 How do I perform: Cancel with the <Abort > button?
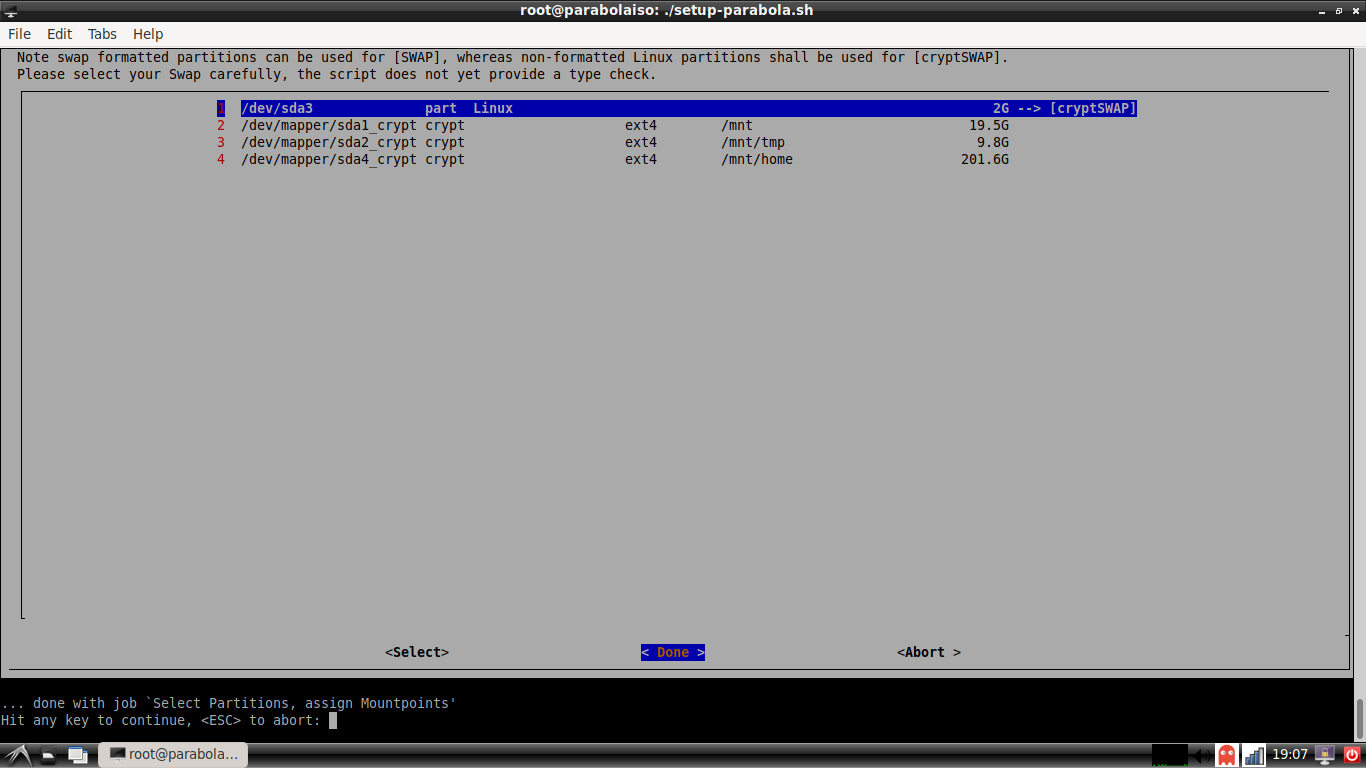pyautogui.click(x=929, y=652)
